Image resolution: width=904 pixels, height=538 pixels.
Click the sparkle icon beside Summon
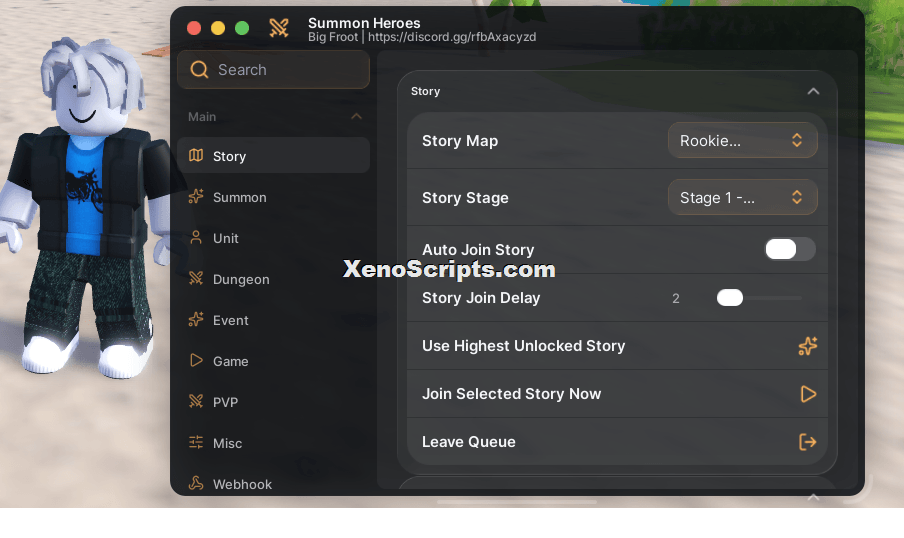click(196, 196)
